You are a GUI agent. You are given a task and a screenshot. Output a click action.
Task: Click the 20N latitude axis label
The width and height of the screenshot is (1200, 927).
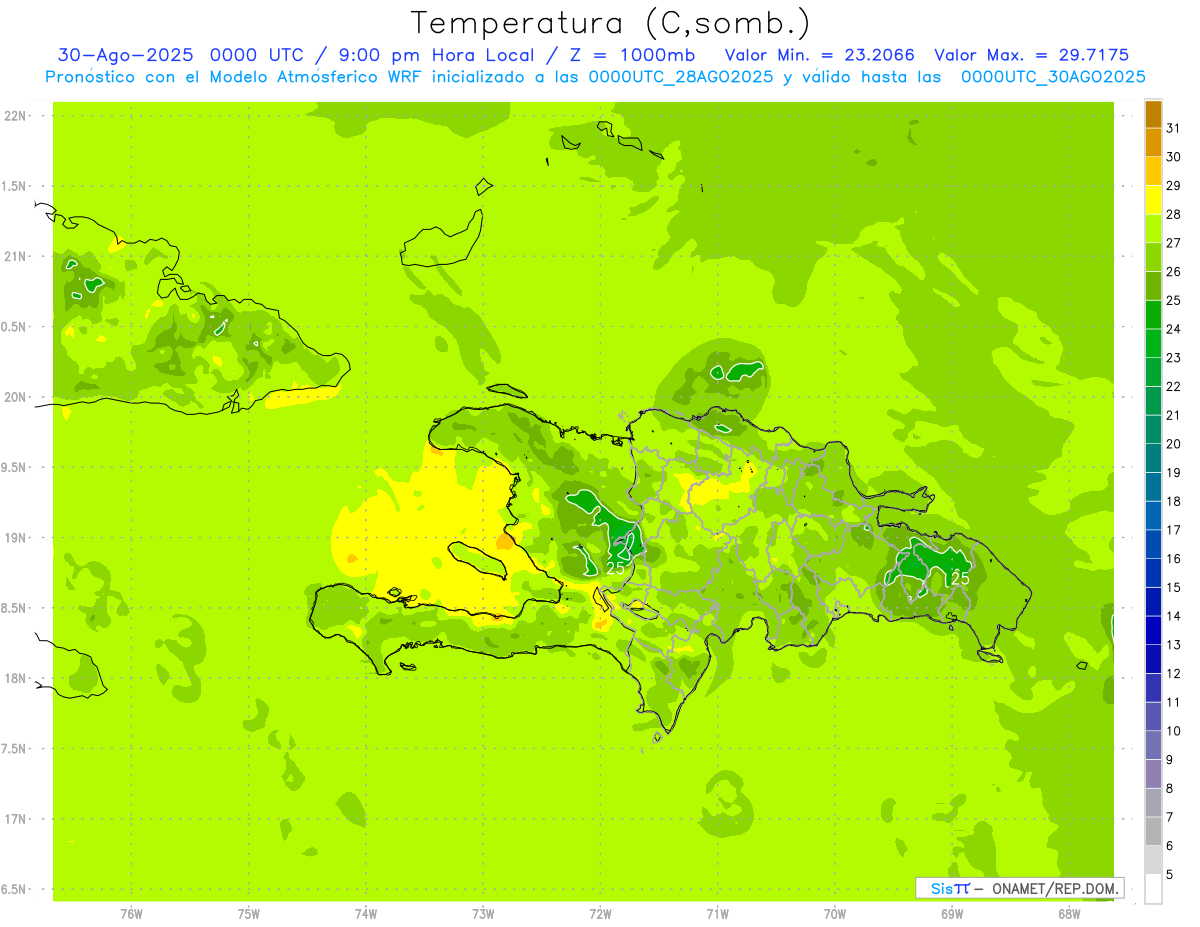[16, 397]
